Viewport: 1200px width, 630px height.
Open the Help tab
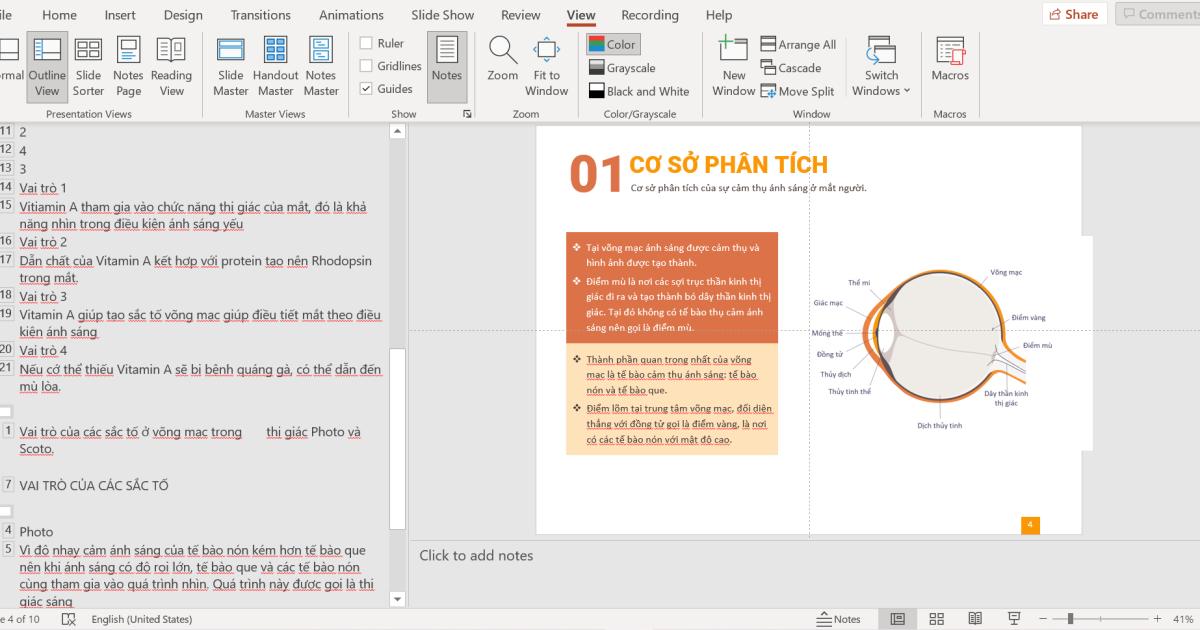(719, 15)
